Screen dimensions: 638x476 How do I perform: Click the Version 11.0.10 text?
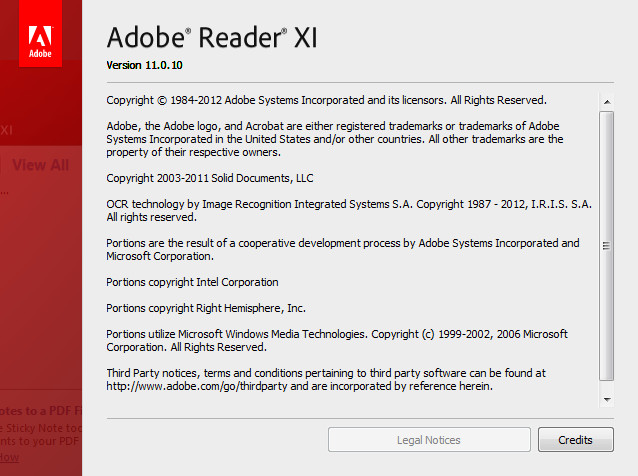(x=144, y=65)
